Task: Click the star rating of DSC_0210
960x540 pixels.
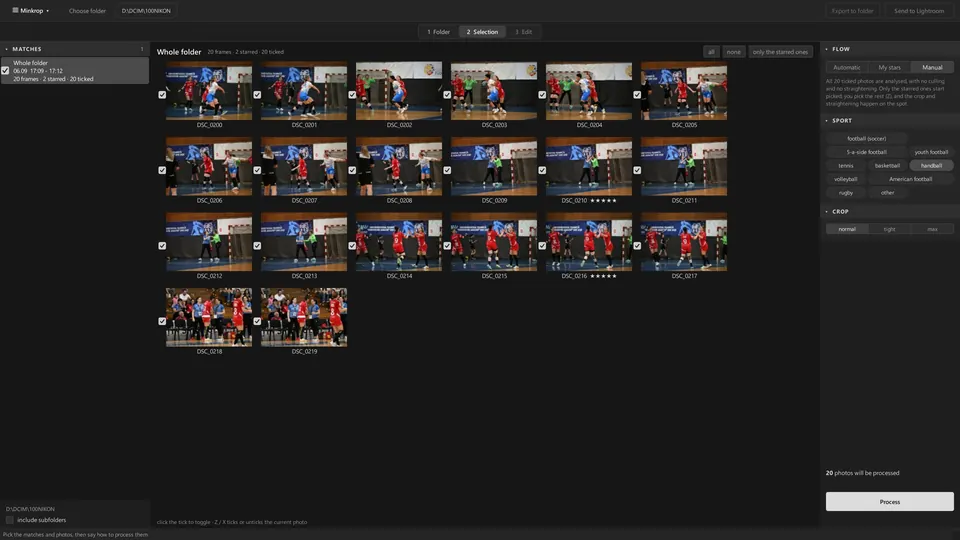Action: [x=603, y=201]
